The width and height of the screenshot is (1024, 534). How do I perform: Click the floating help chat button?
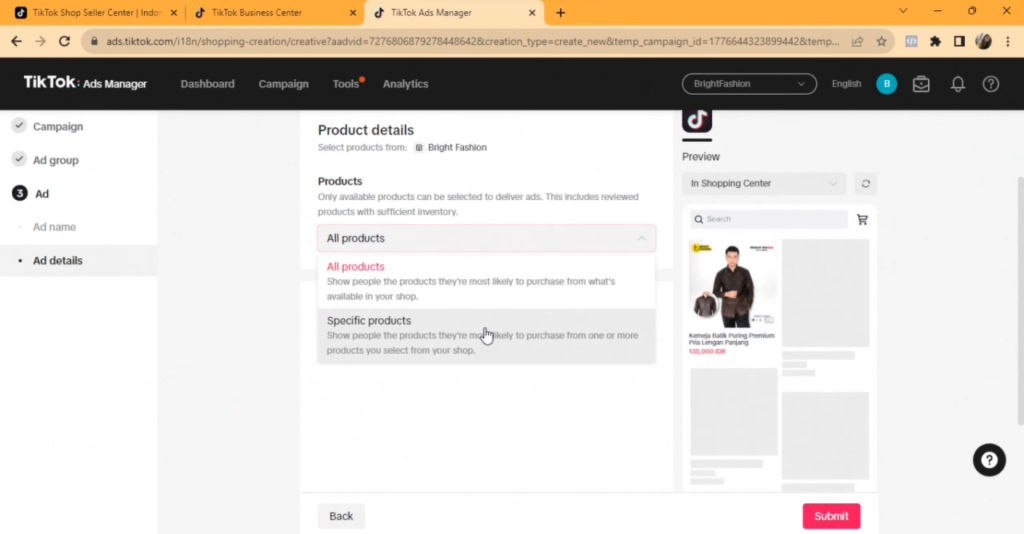click(x=988, y=460)
